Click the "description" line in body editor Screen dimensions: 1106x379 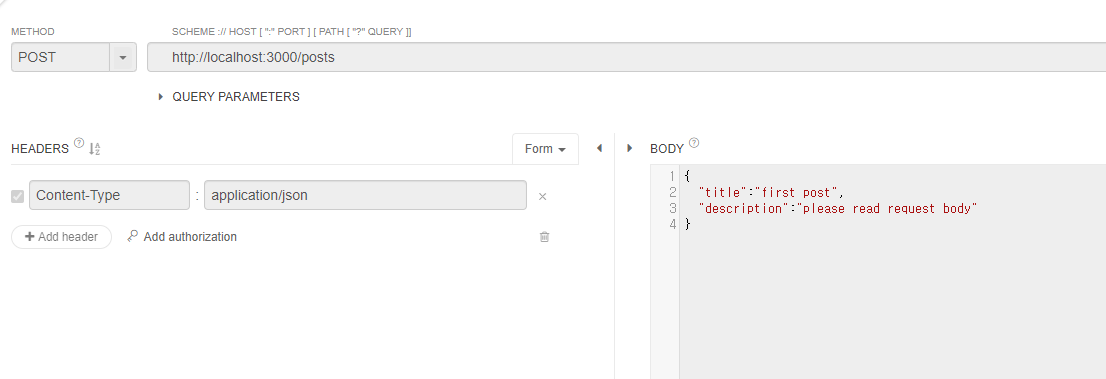coord(838,209)
